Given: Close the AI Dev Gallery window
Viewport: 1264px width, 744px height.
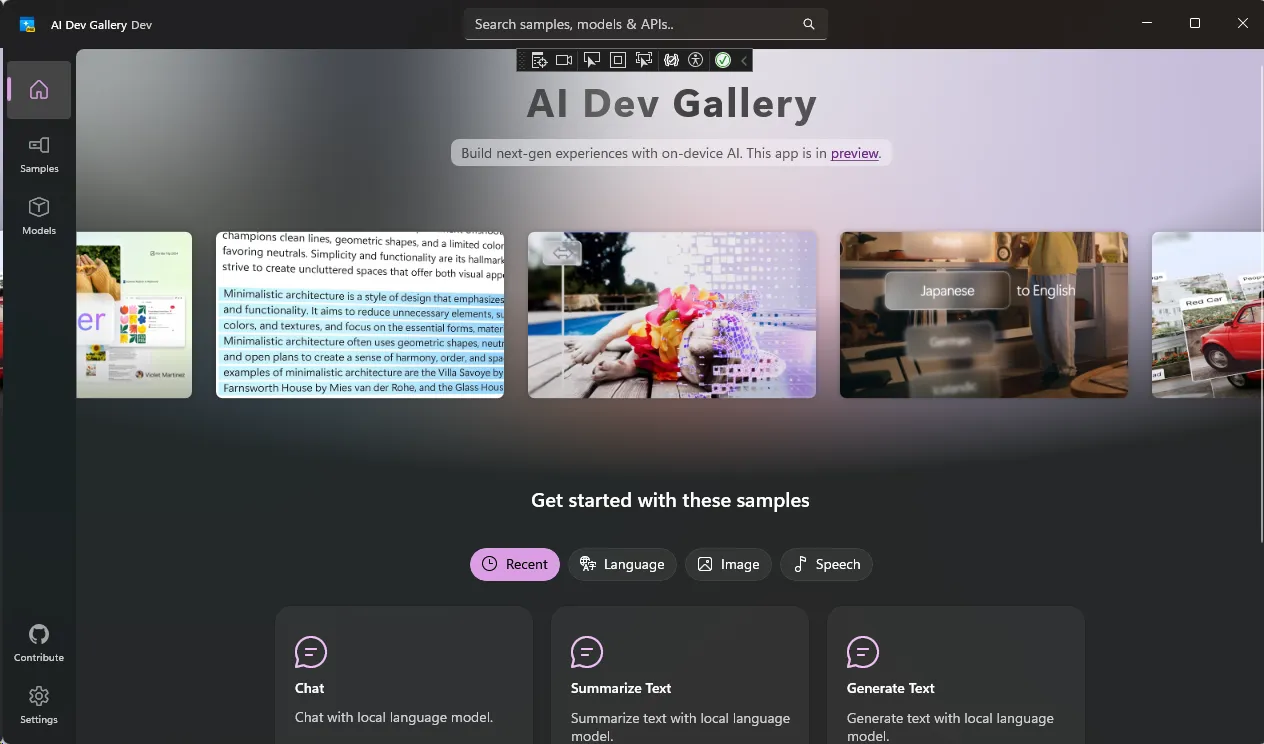Looking at the screenshot, I should (x=1242, y=23).
